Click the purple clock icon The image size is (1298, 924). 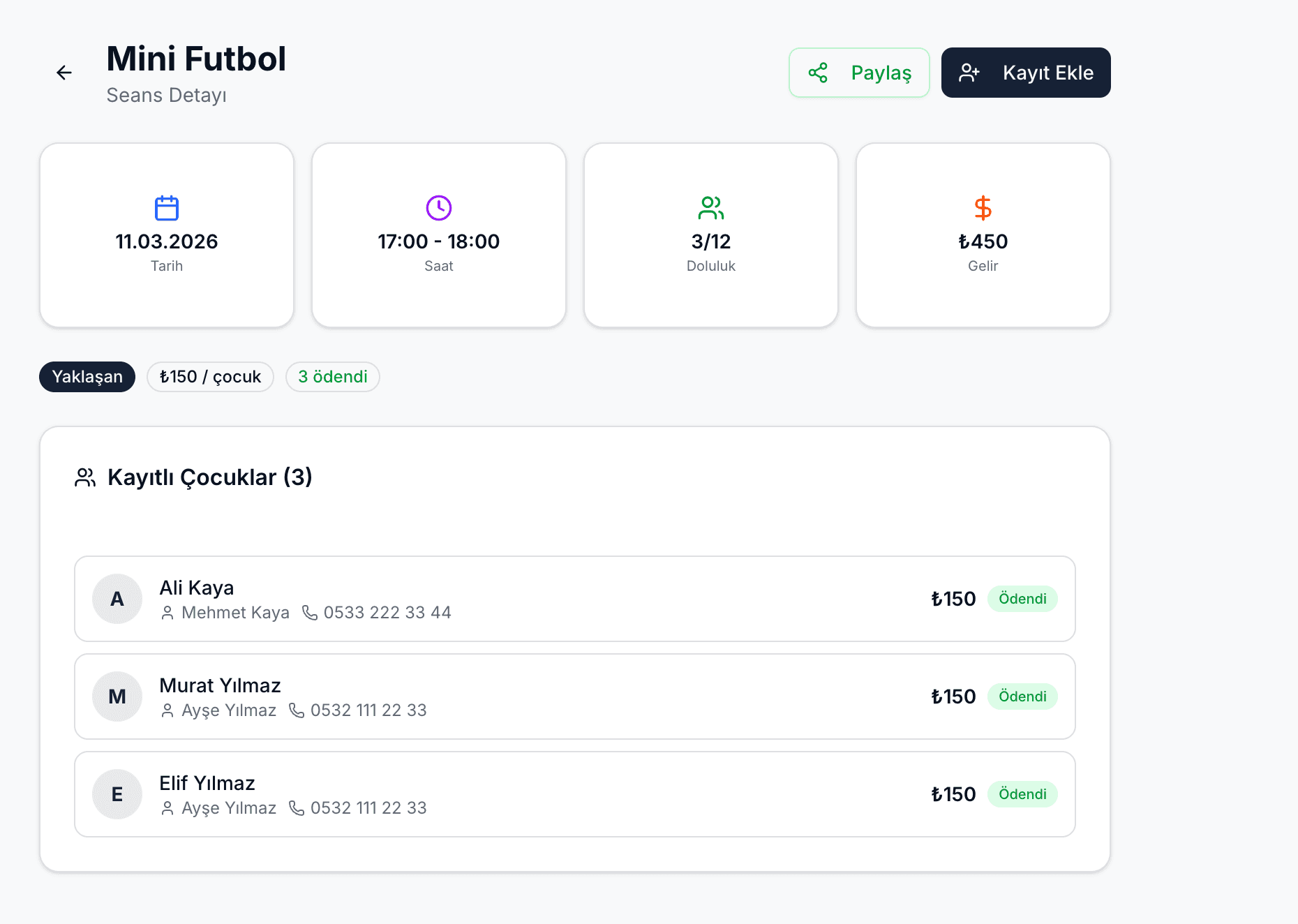pyautogui.click(x=439, y=207)
